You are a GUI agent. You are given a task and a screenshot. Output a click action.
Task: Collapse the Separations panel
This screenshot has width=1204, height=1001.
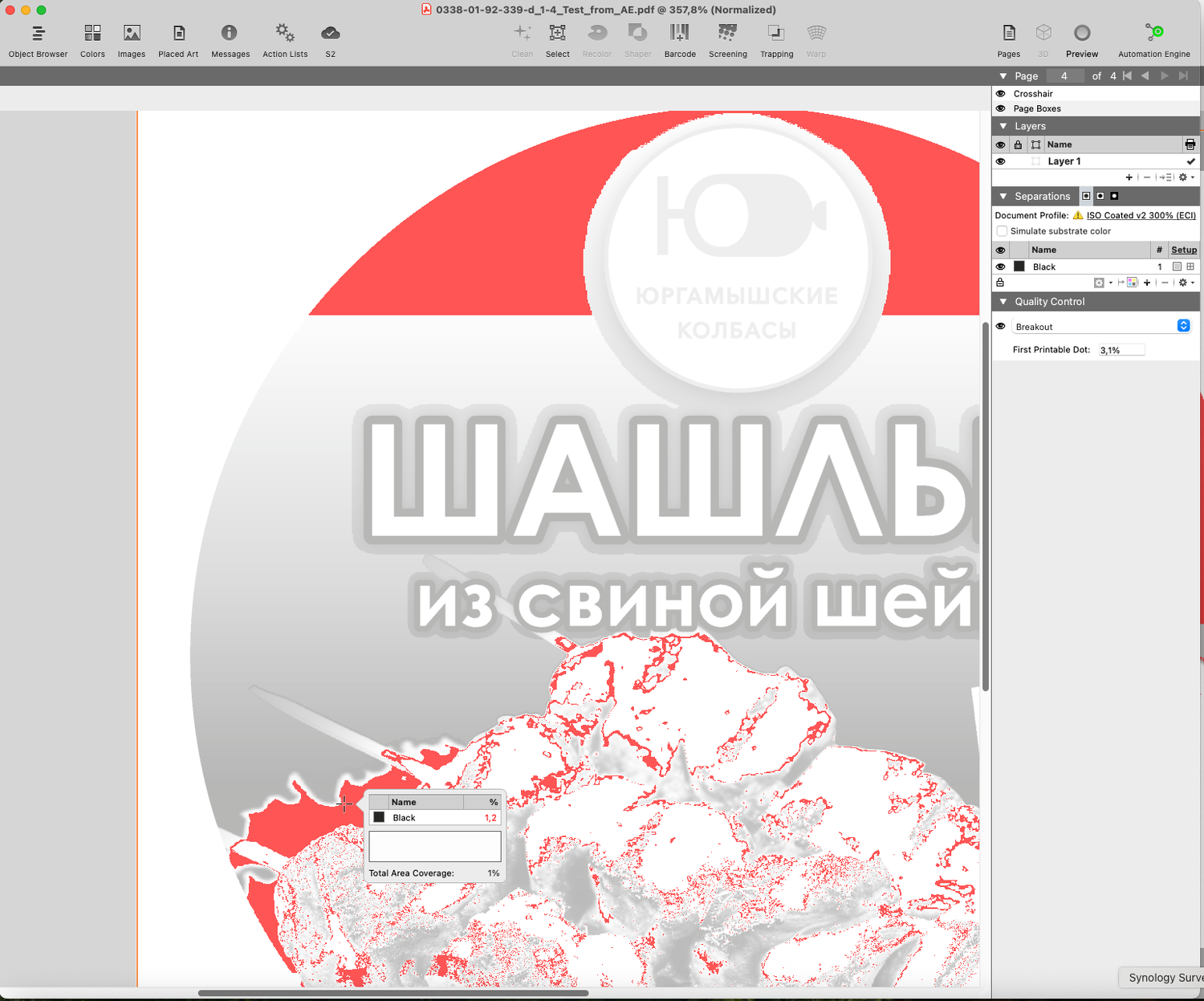[1003, 195]
